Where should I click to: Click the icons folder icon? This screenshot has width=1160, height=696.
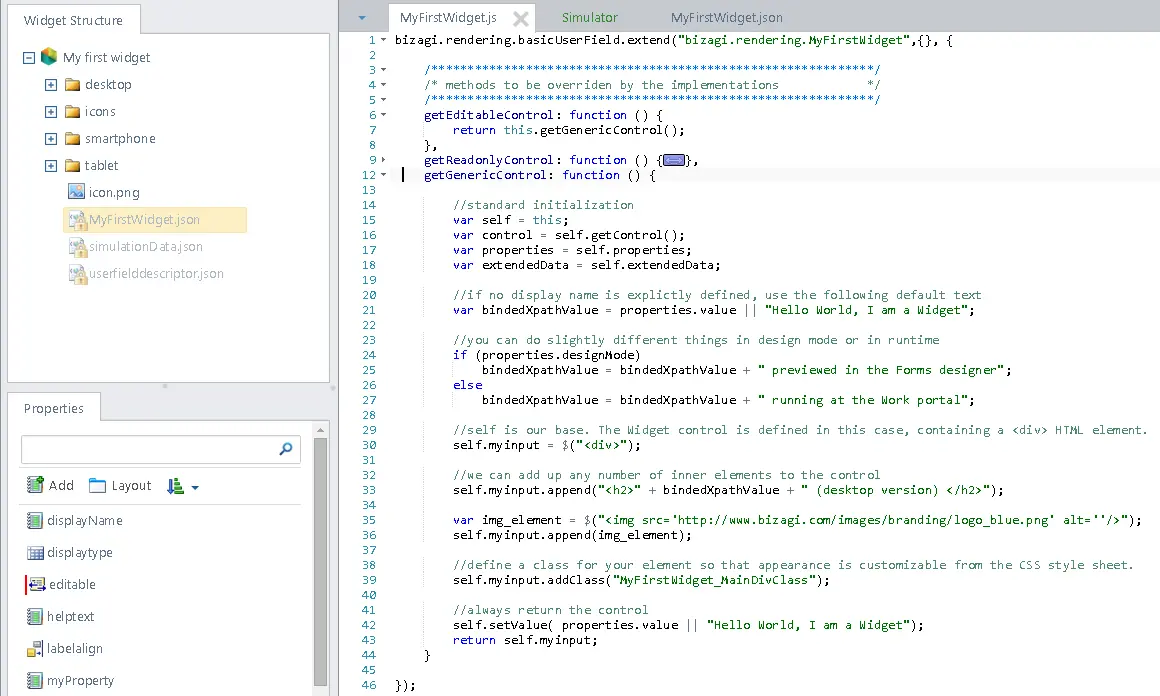point(72,112)
